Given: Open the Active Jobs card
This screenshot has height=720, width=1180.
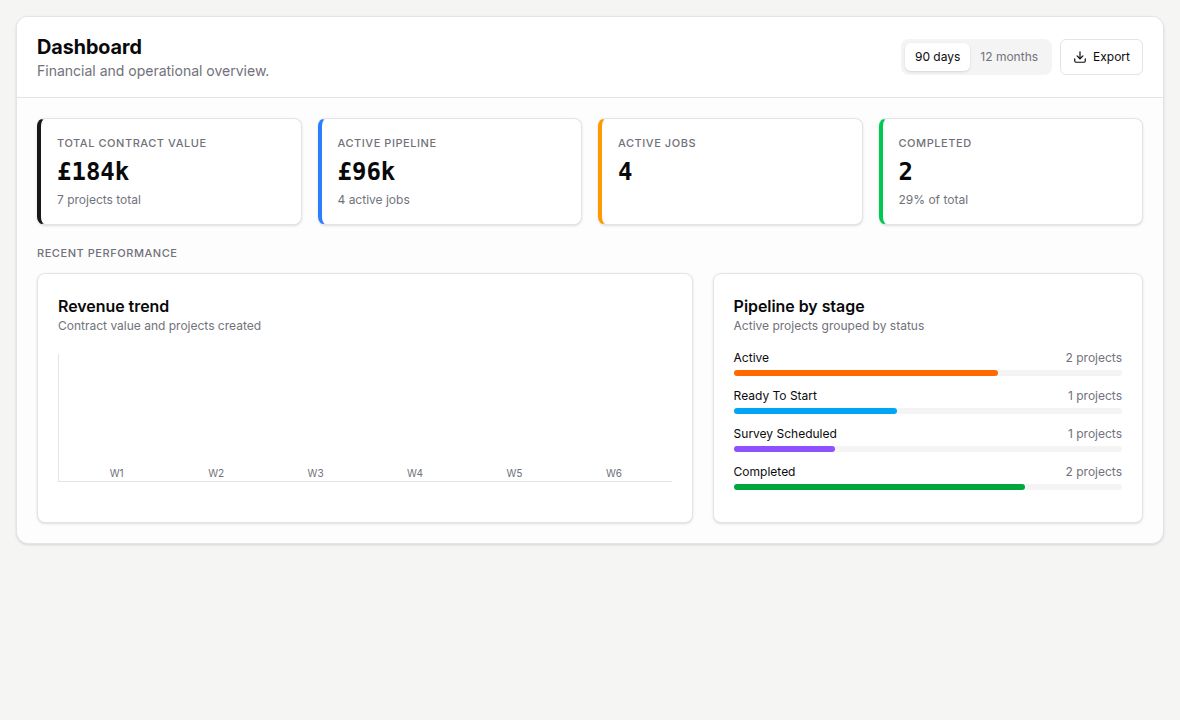Looking at the screenshot, I should (730, 172).
